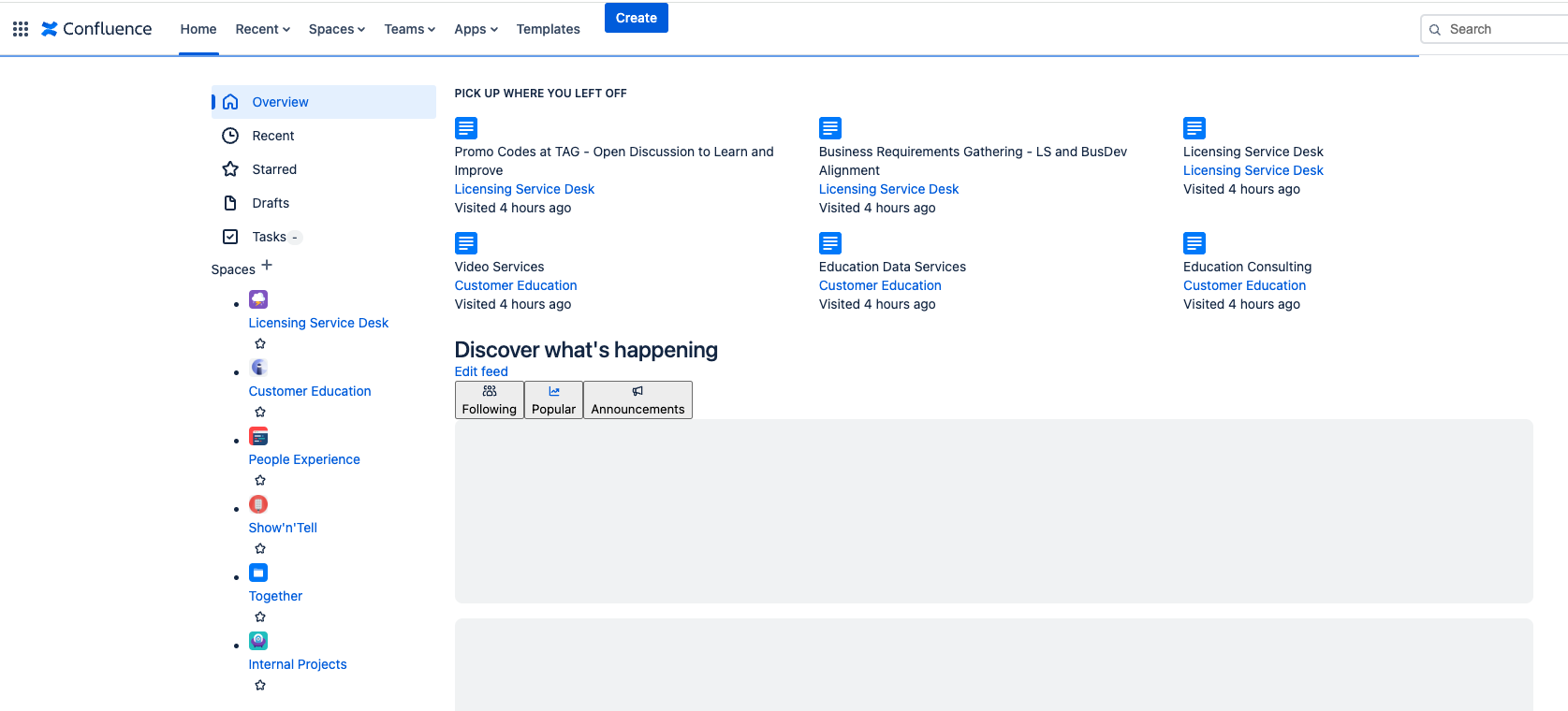Click the Licensing Service Desk space avatar
This screenshot has height=711, width=1568.
[258, 299]
